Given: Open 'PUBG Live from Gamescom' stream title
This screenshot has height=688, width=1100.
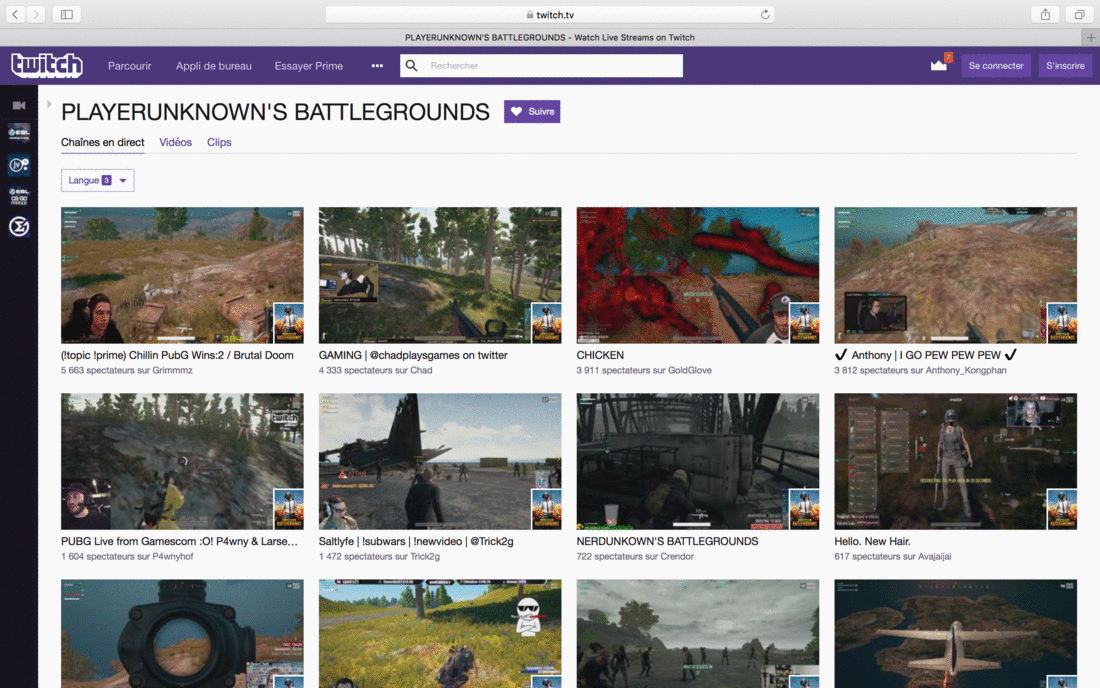Looking at the screenshot, I should coord(180,541).
